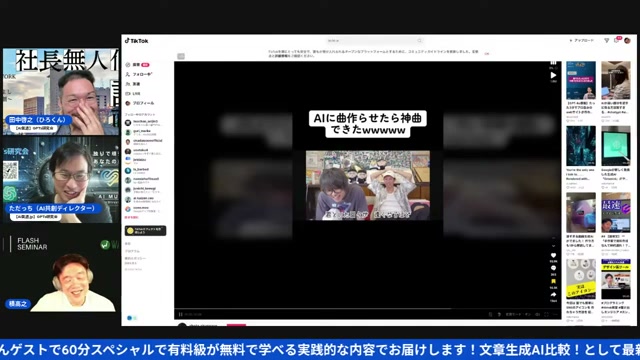640x360 pixels.
Task: Expand the pink see-more link under accounts
Action: (x=131, y=218)
